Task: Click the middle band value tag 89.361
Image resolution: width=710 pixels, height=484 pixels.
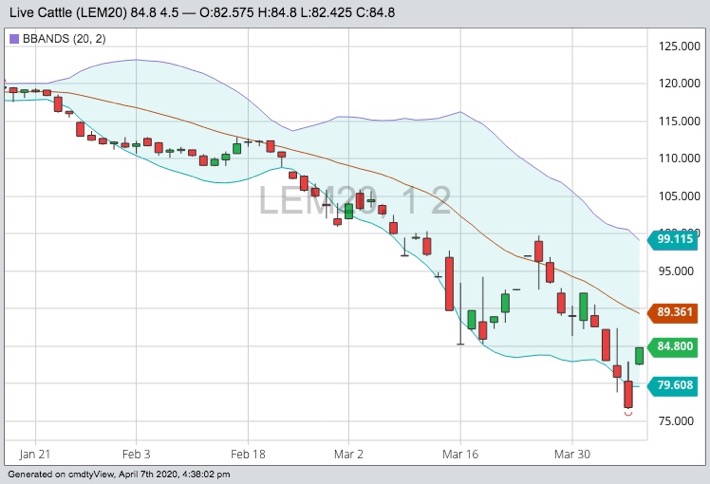Action: [673, 312]
